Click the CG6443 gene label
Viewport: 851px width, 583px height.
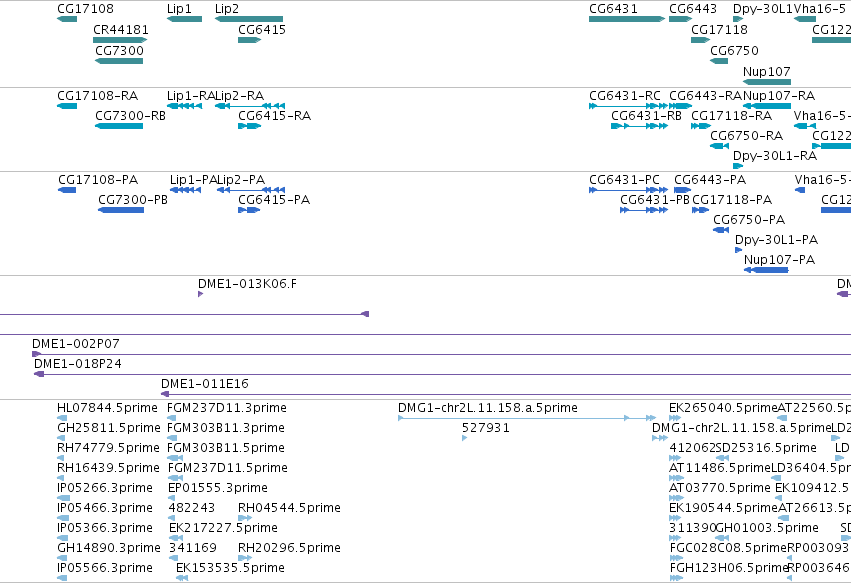[693, 9]
